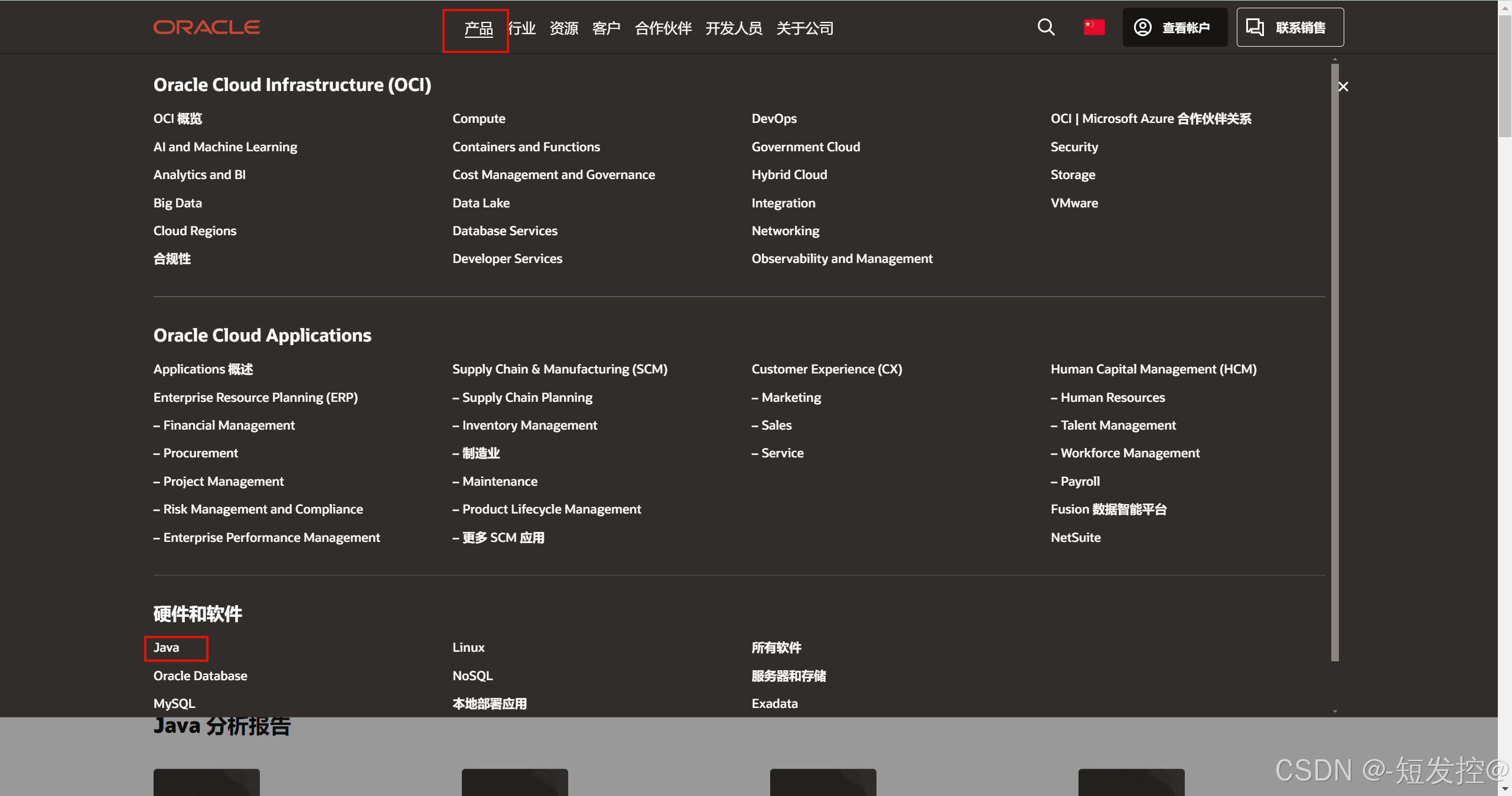The height and width of the screenshot is (796, 1512).
Task: Click the mega menu vertical scrollbar
Action: click(1335, 362)
